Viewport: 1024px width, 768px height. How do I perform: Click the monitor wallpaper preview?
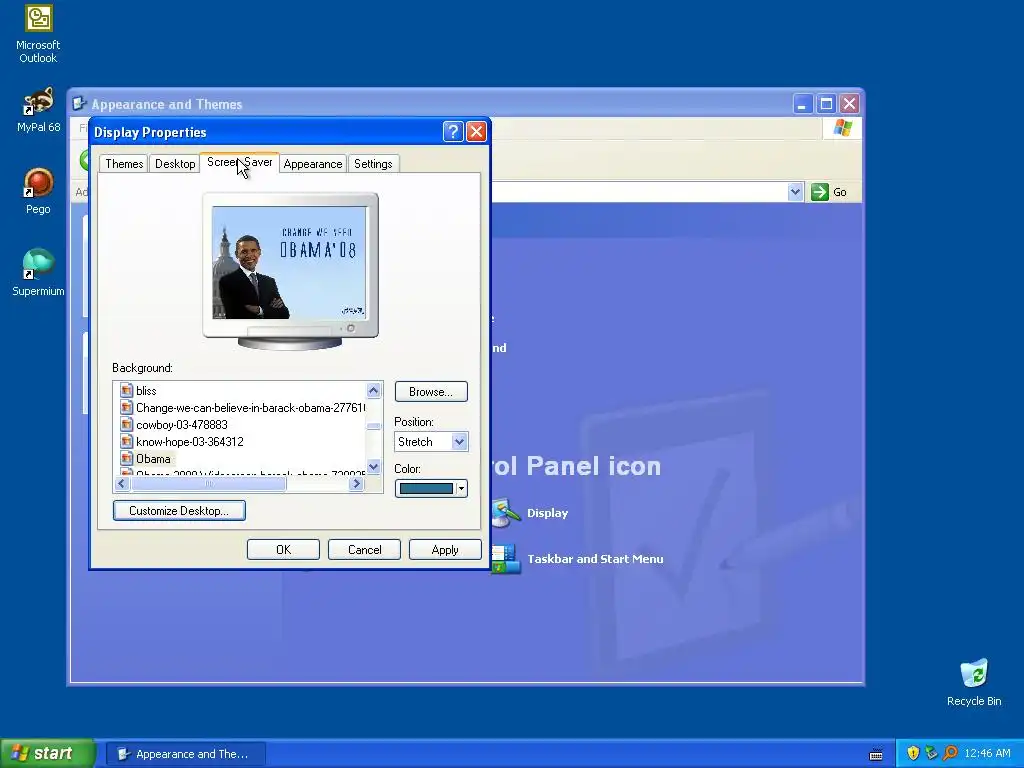tap(289, 263)
